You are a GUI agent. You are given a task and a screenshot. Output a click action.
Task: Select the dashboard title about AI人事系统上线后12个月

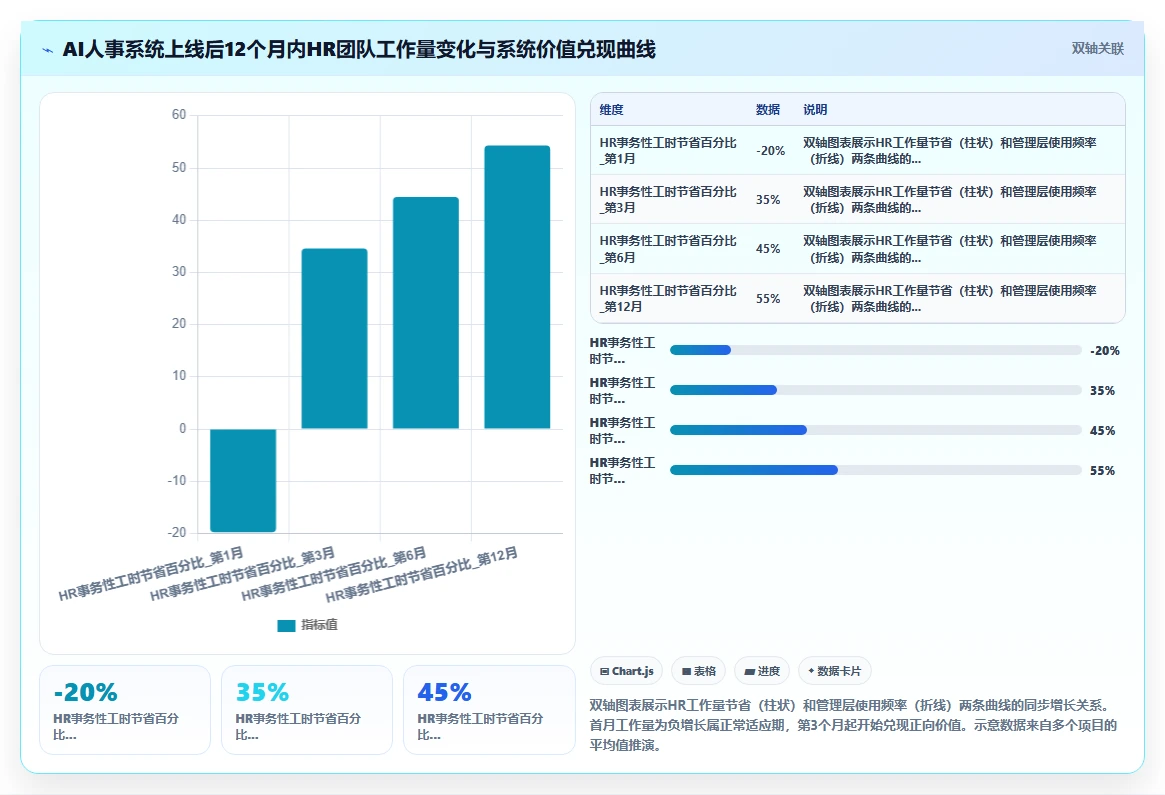coord(359,50)
